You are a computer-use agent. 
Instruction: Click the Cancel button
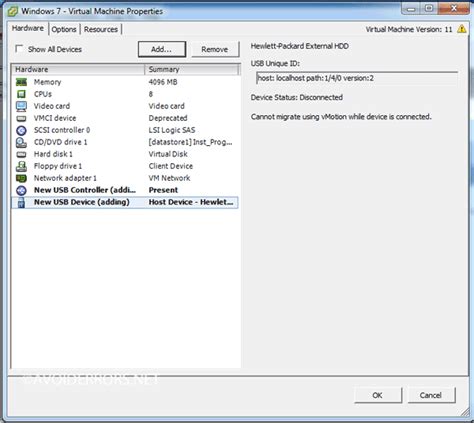(431, 395)
